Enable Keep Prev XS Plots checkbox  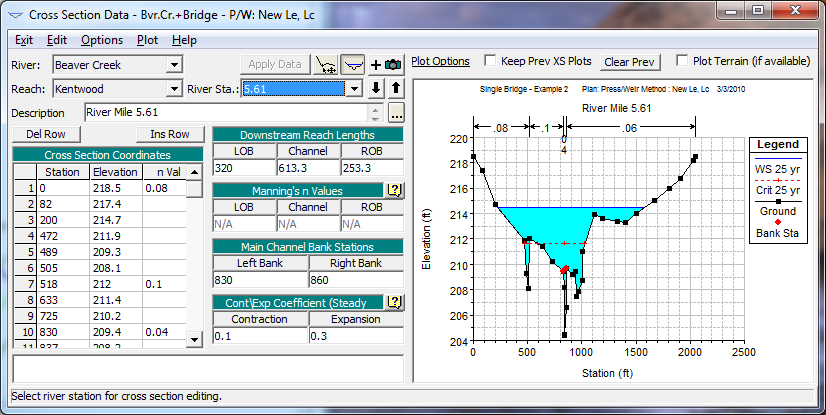pyautogui.click(x=491, y=61)
